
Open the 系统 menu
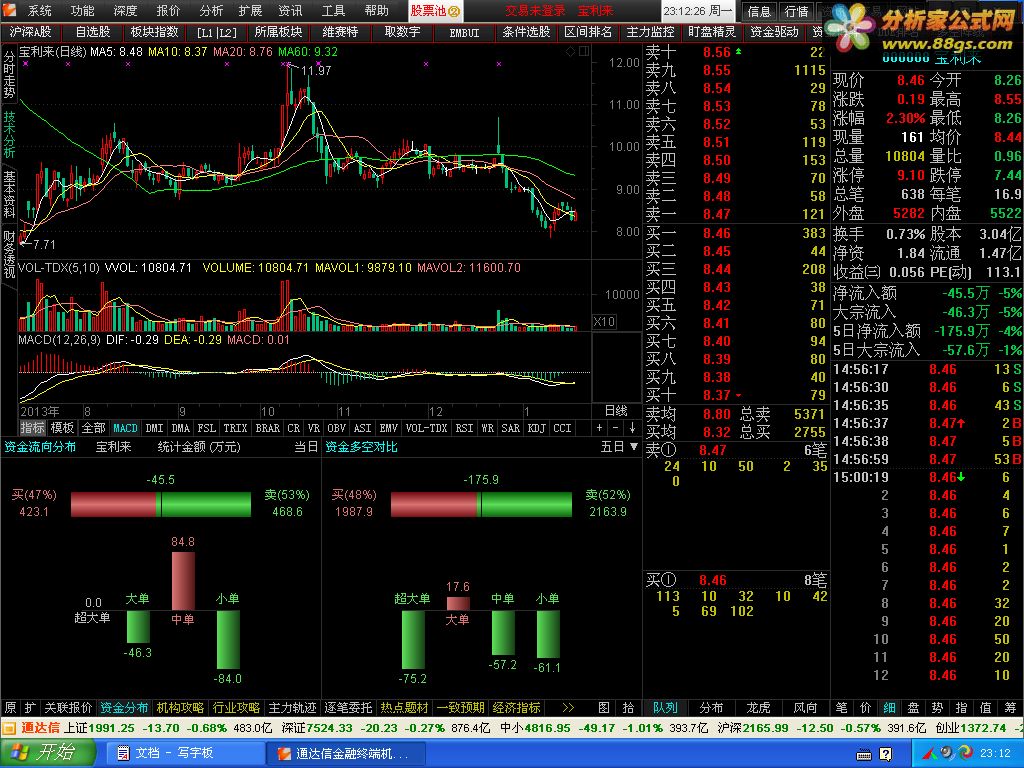click(x=39, y=10)
